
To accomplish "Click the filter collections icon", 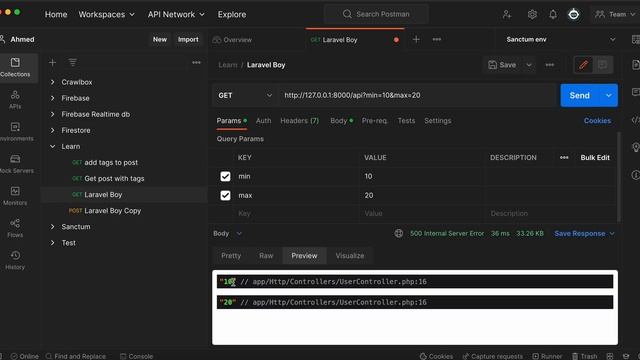I will [x=73, y=62].
